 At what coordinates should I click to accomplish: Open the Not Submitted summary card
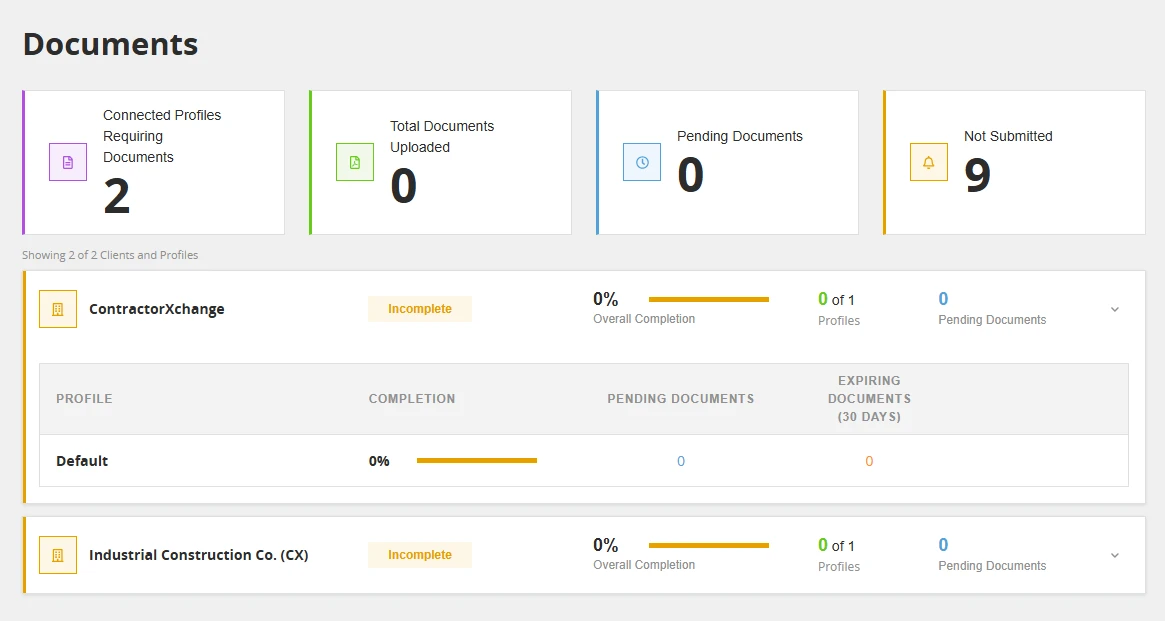click(1014, 163)
